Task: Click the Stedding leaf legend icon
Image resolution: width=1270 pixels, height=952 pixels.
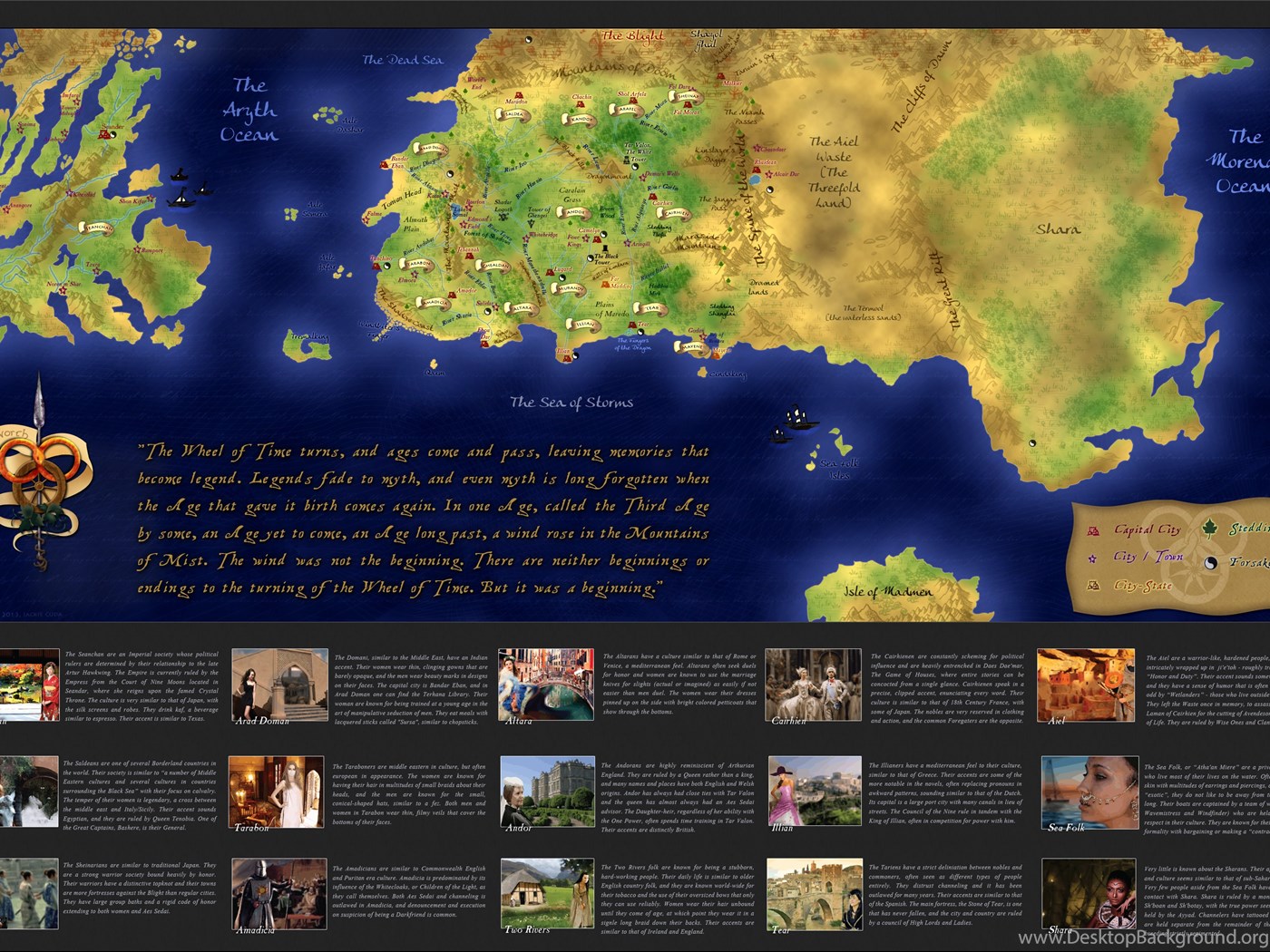Action: [1209, 529]
